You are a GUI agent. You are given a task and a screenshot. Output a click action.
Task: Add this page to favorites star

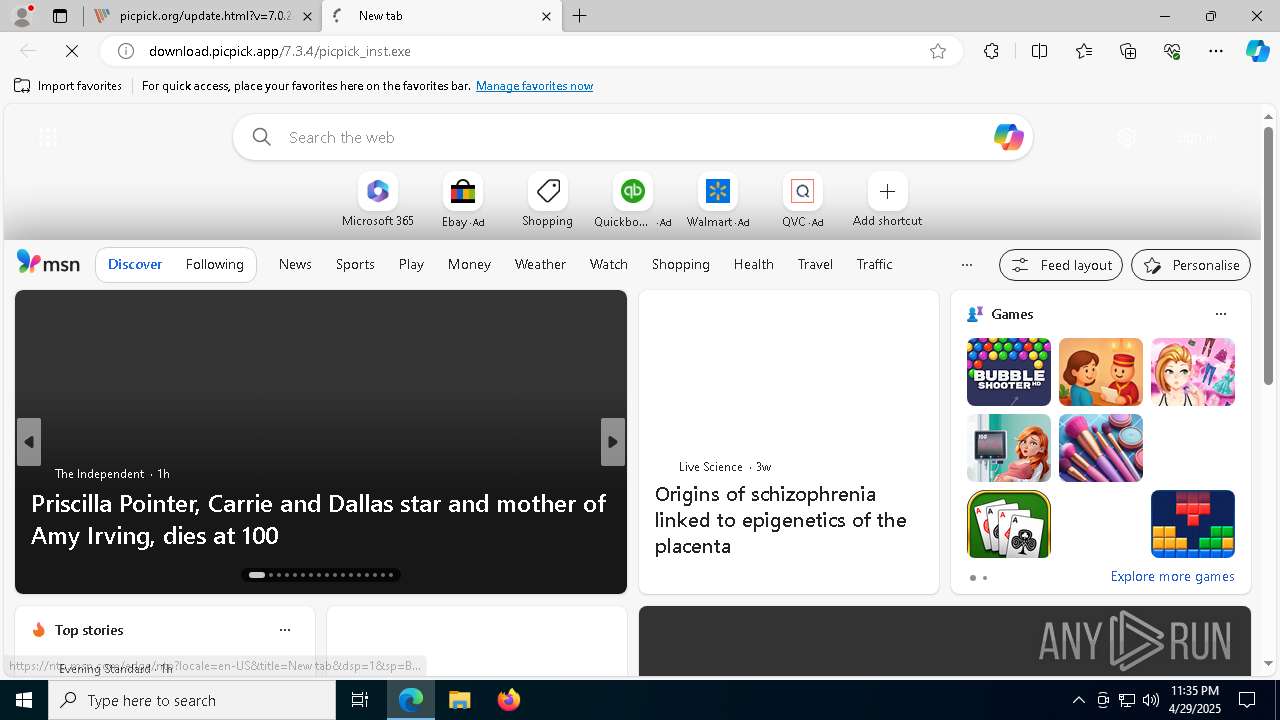[x=938, y=51]
